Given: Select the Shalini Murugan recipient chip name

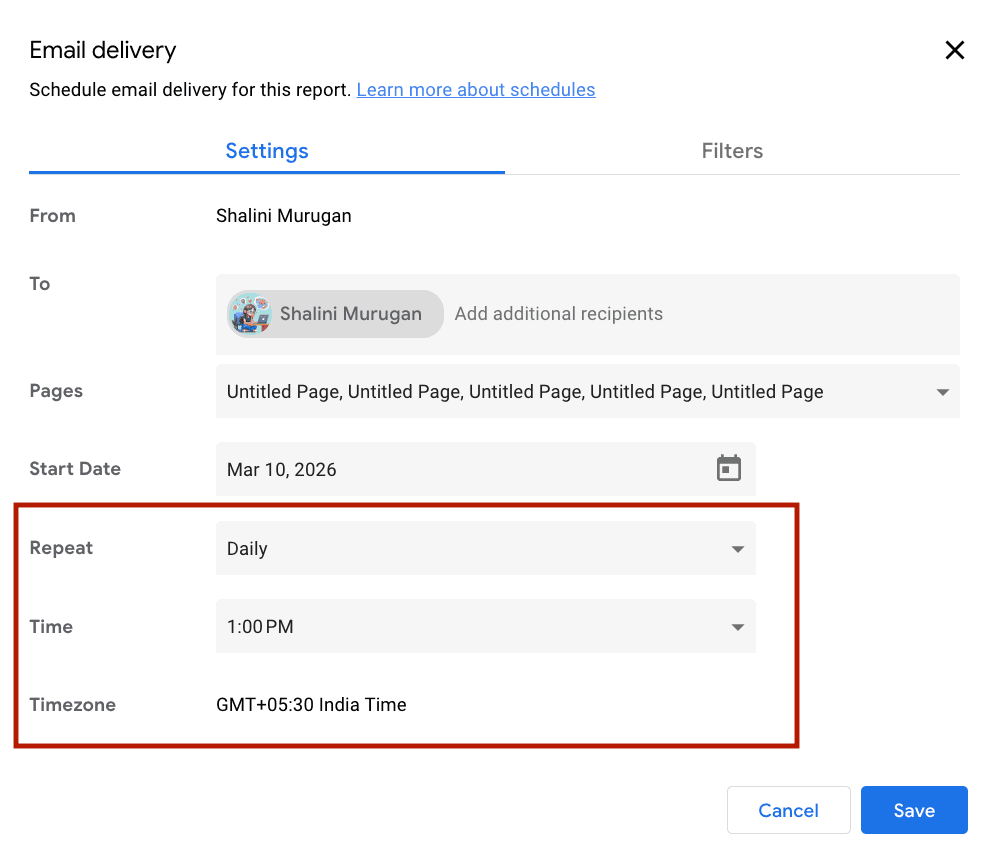Looking at the screenshot, I should (351, 314).
